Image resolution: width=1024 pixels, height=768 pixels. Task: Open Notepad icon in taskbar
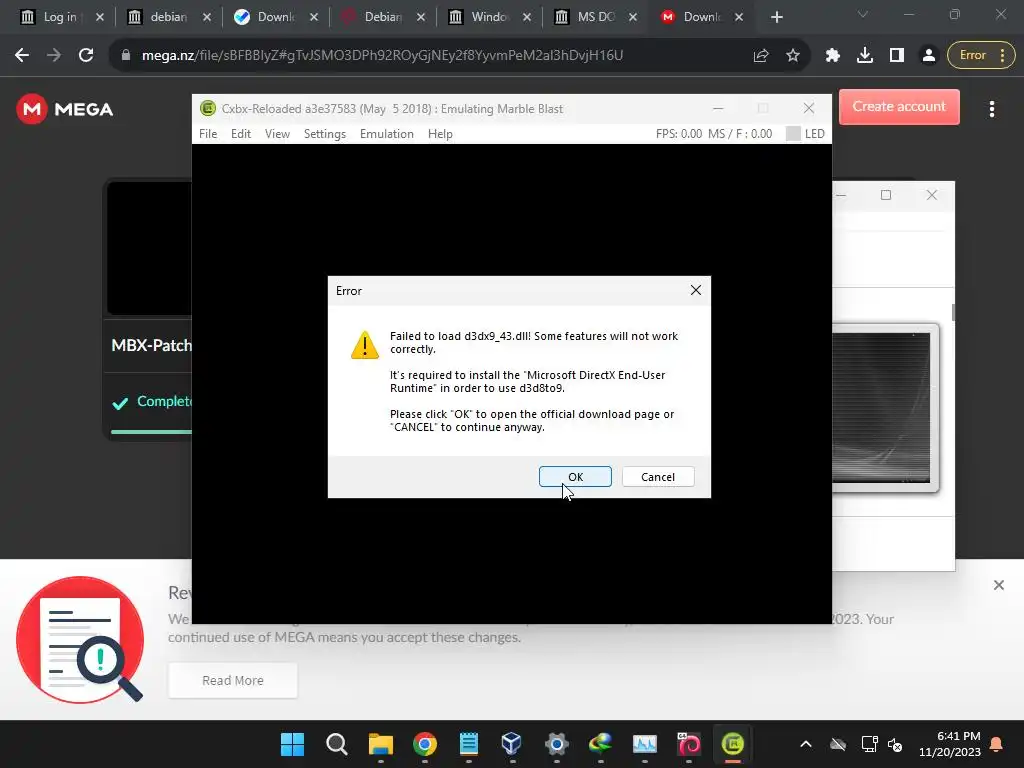(x=468, y=744)
